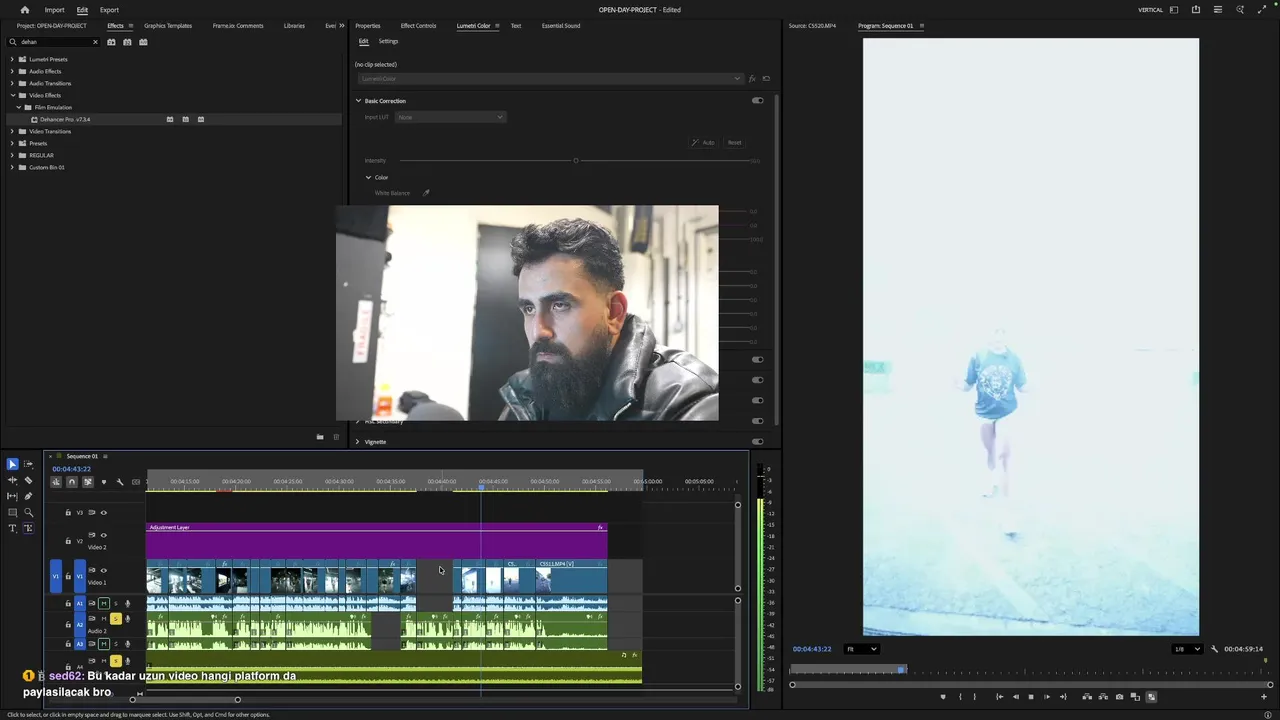Image resolution: width=1280 pixels, height=720 pixels.
Task: Switch to Graphics Templates tab
Action: (168, 25)
